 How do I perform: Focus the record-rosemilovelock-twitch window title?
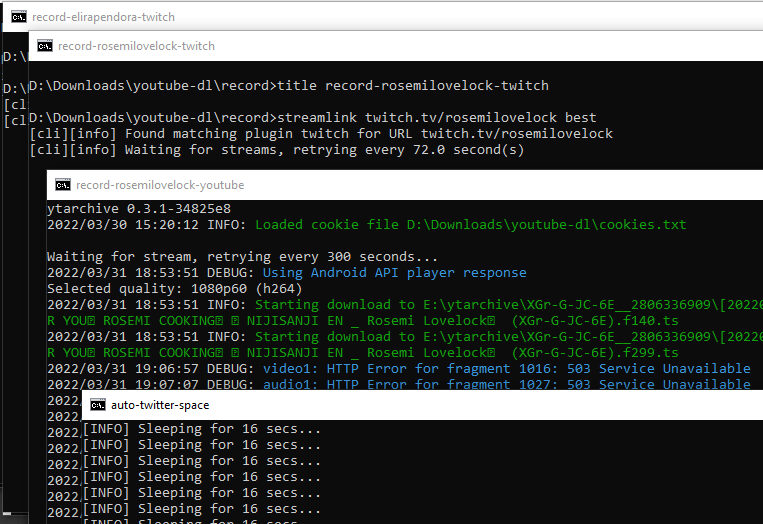point(136,46)
